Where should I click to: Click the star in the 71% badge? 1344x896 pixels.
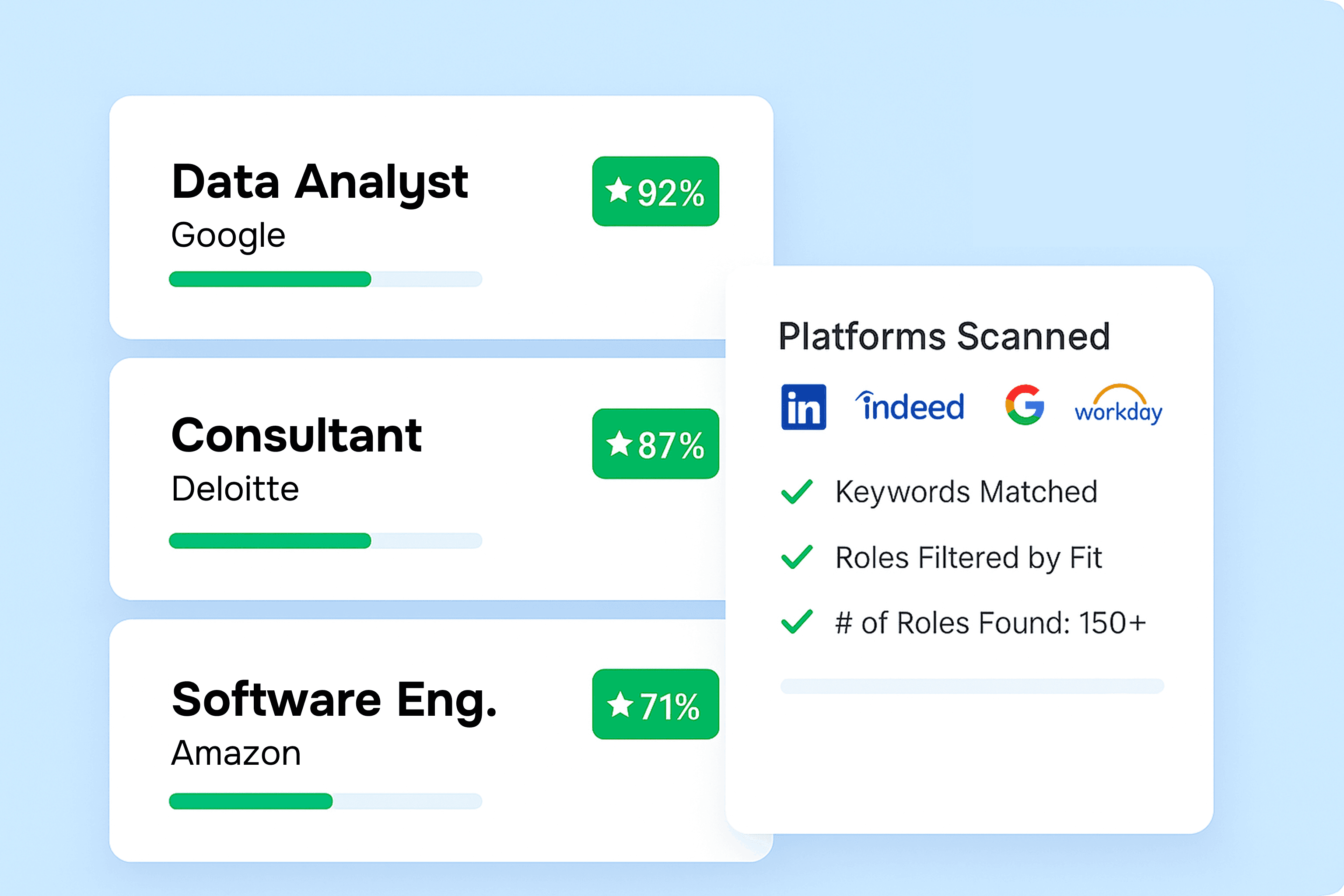pyautogui.click(x=620, y=704)
